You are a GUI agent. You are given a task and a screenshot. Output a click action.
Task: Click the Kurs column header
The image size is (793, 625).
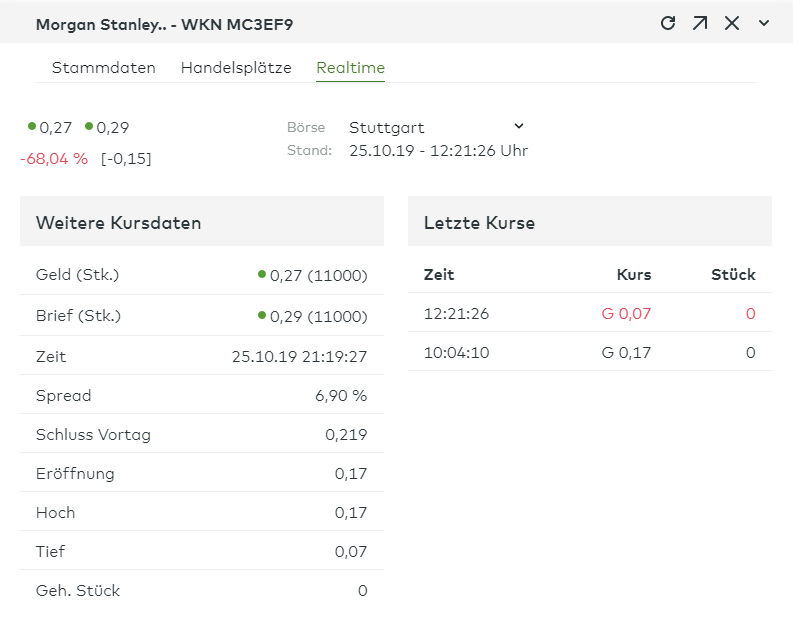(634, 274)
